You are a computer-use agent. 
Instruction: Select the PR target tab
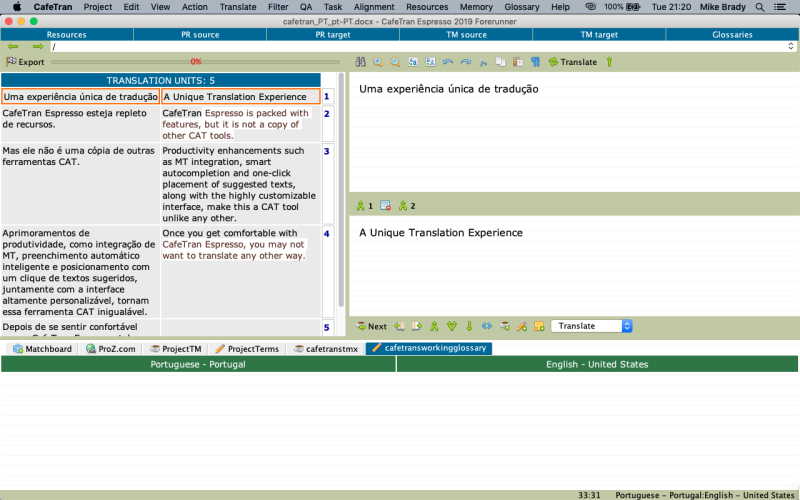click(333, 35)
